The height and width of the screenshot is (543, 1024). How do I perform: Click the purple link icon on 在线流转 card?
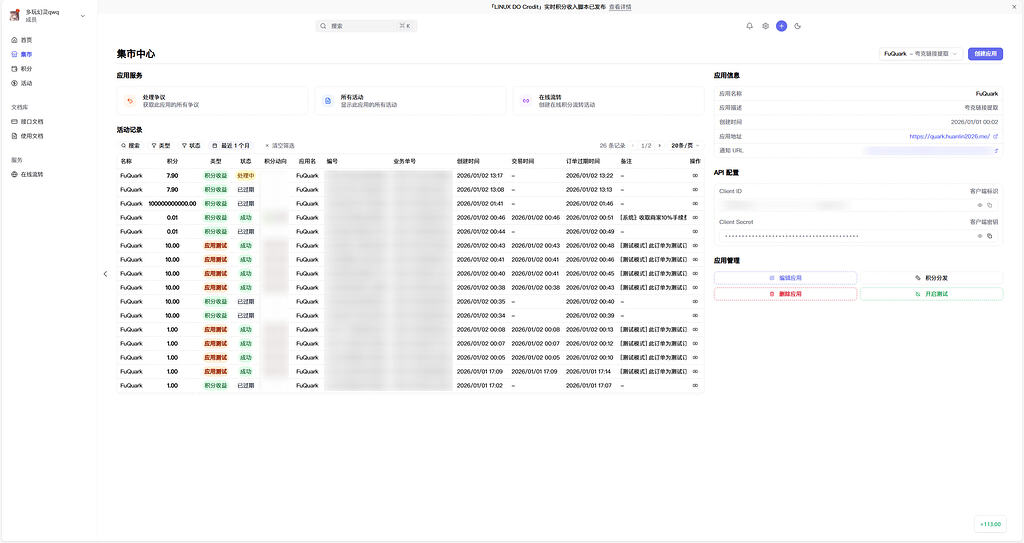[526, 101]
